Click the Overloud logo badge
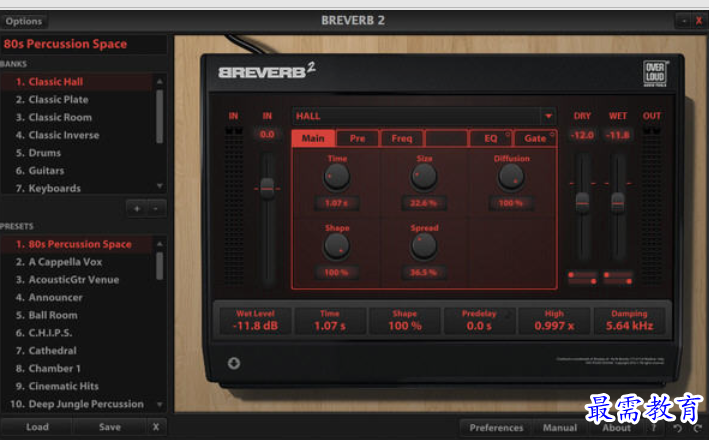Viewport: 709px width, 440px height. (x=655, y=73)
